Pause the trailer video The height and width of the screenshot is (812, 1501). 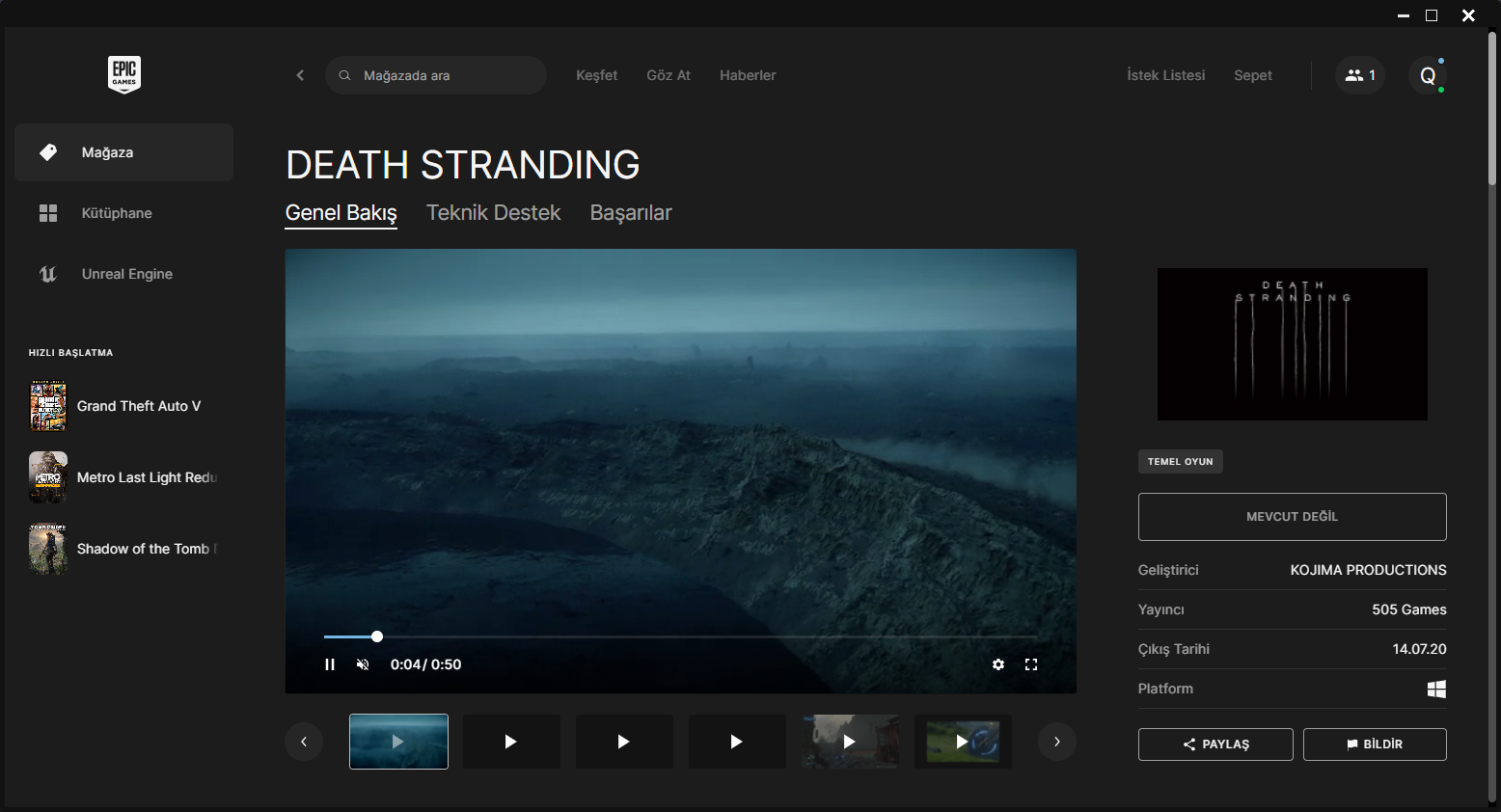click(x=330, y=664)
